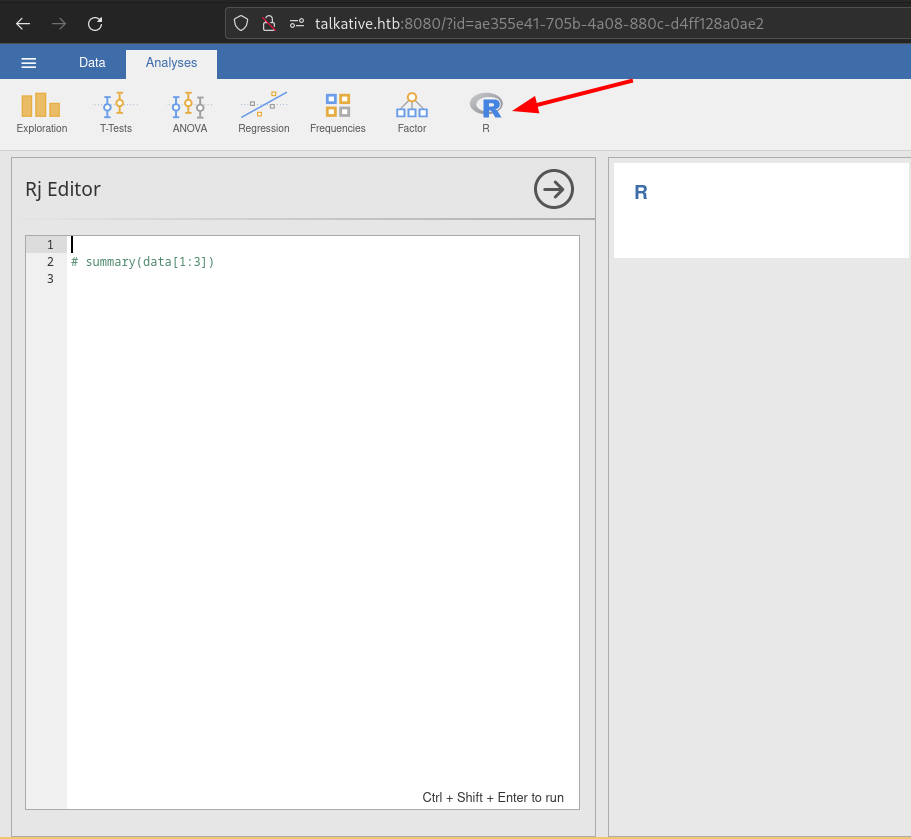
Task: Run code with the Rj Editor arrow
Action: pyautogui.click(x=554, y=189)
